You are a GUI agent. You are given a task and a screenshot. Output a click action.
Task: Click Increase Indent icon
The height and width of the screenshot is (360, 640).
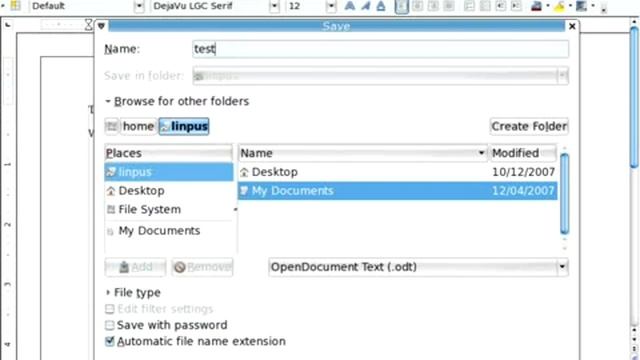point(516,6)
